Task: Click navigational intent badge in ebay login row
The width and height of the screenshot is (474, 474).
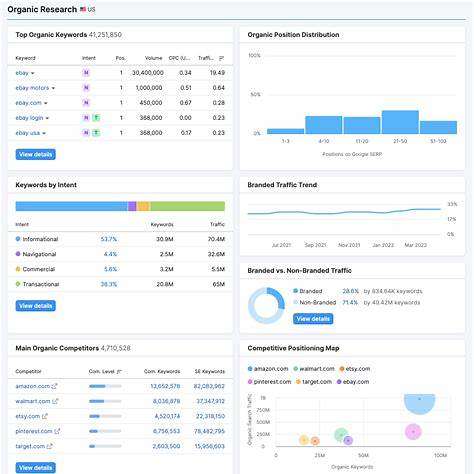Action: [x=86, y=118]
